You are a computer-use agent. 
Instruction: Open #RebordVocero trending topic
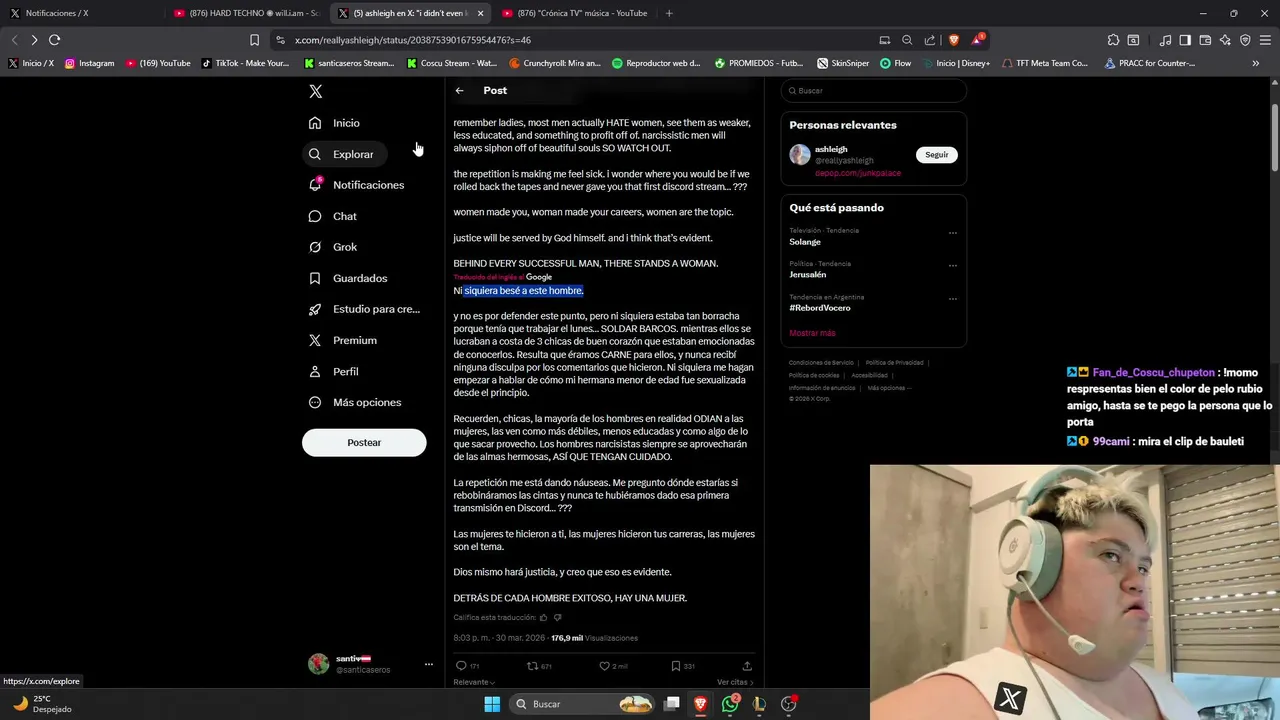tap(820, 308)
